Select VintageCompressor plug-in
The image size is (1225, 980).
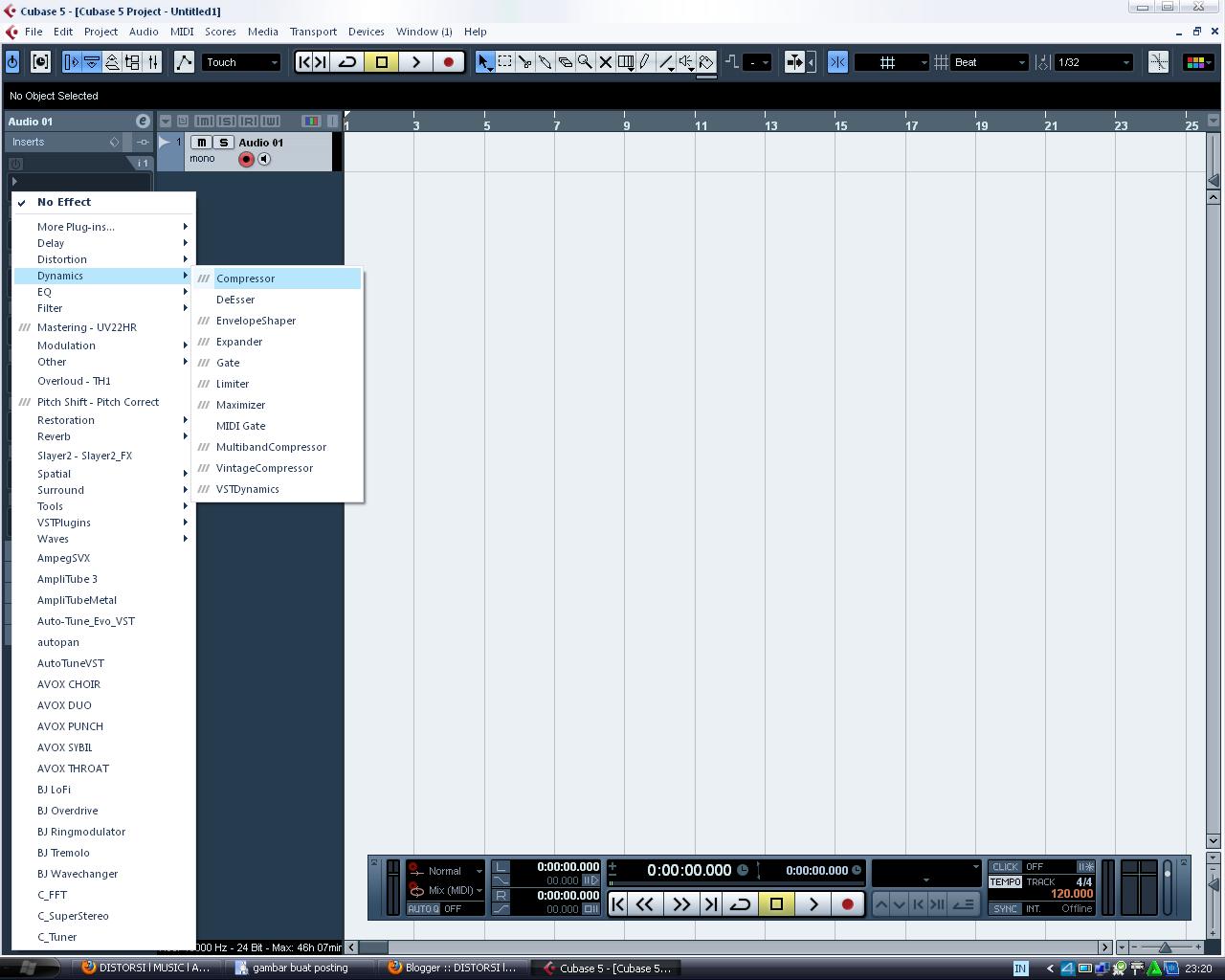point(278,468)
